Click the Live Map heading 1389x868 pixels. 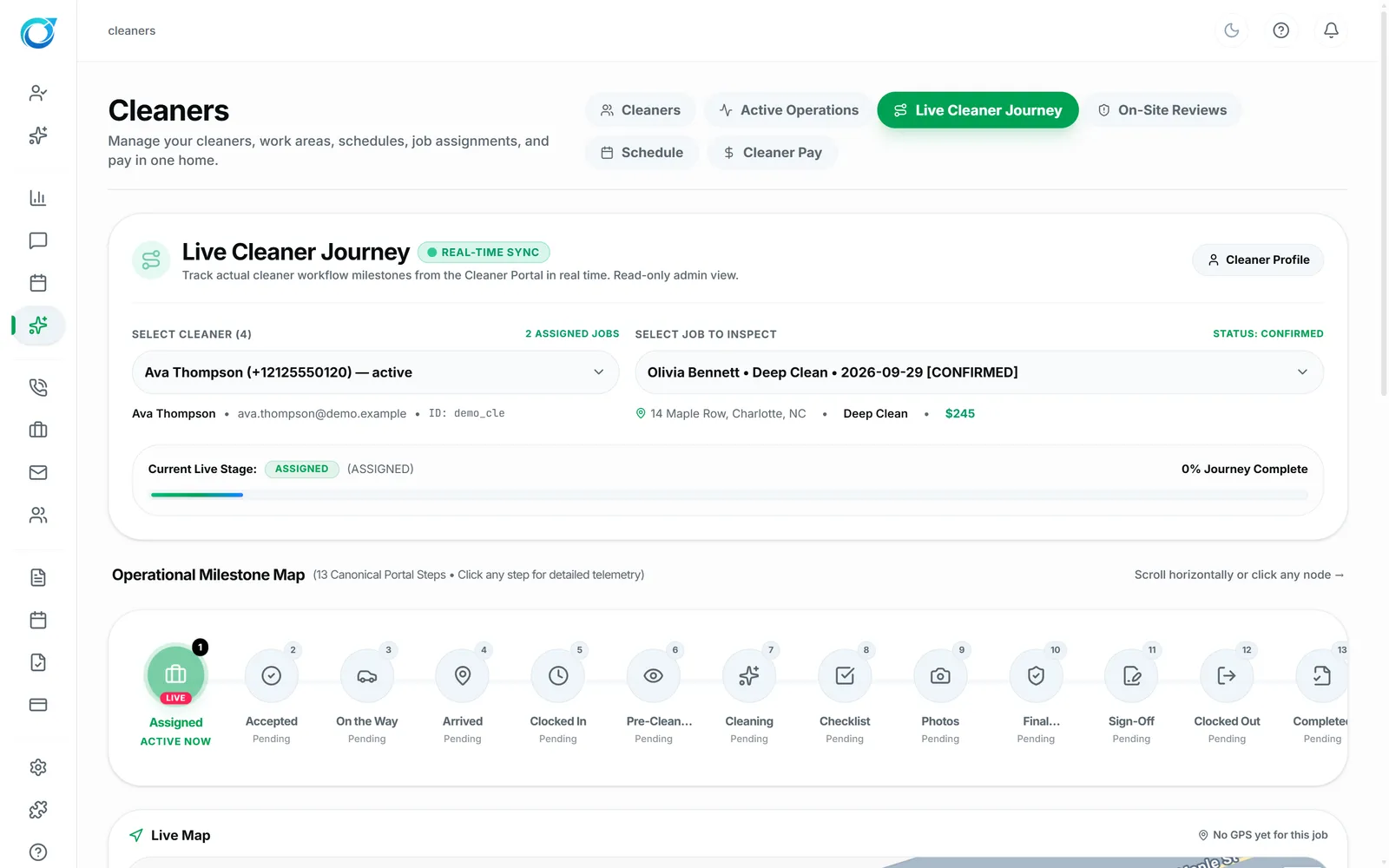click(x=181, y=835)
